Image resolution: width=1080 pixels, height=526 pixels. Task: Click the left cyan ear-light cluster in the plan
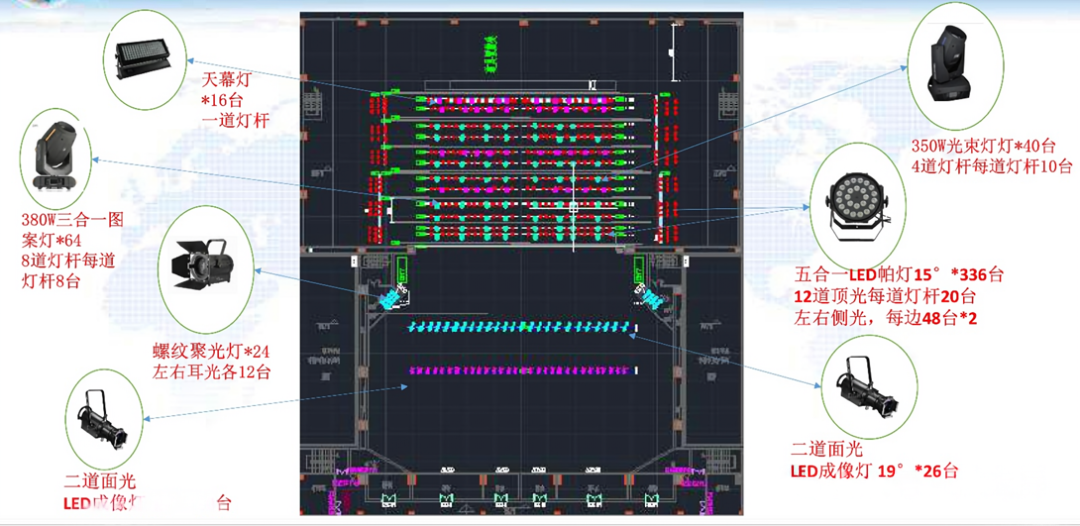(389, 297)
